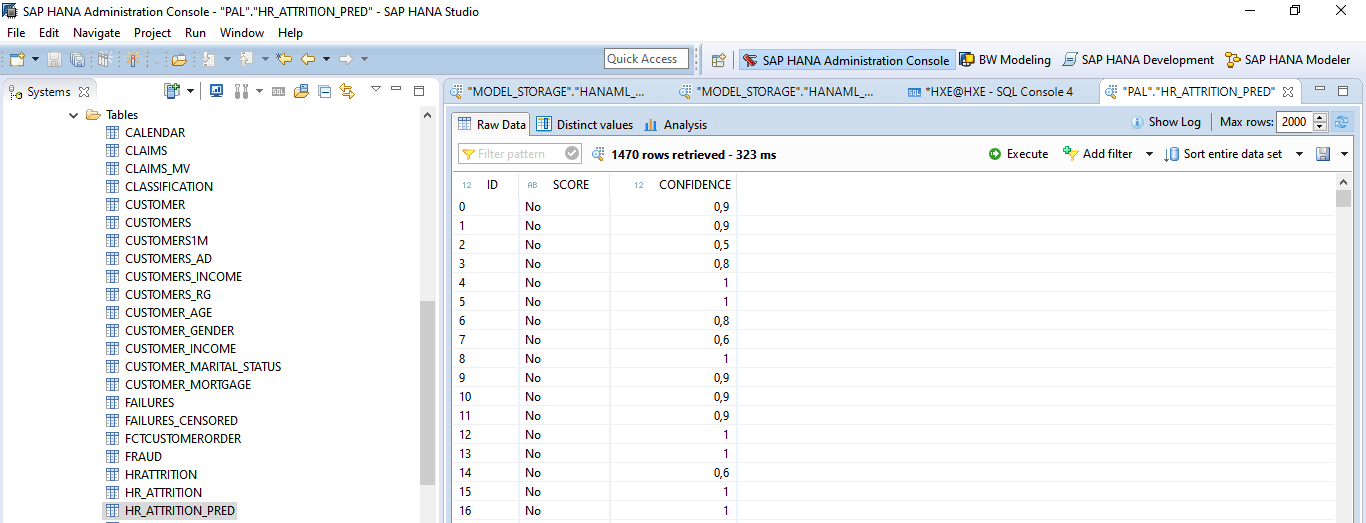Viewport: 1366px width, 523px height.
Task: Open the Systems view menu triangle
Action: tap(376, 90)
